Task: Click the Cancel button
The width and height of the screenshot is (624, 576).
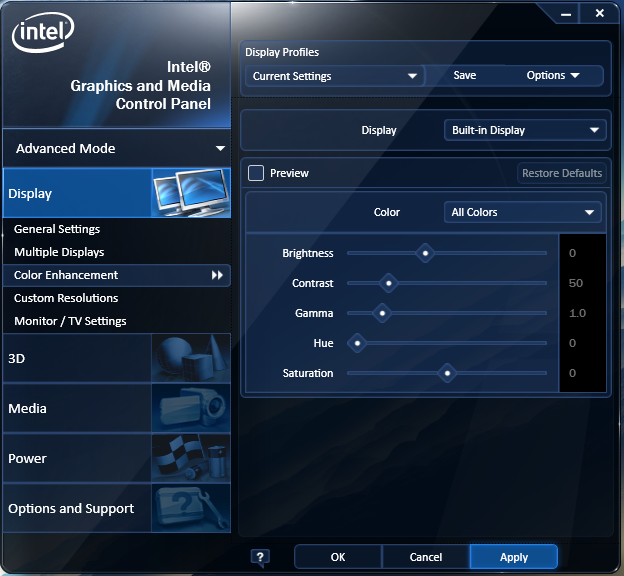Action: click(x=426, y=557)
